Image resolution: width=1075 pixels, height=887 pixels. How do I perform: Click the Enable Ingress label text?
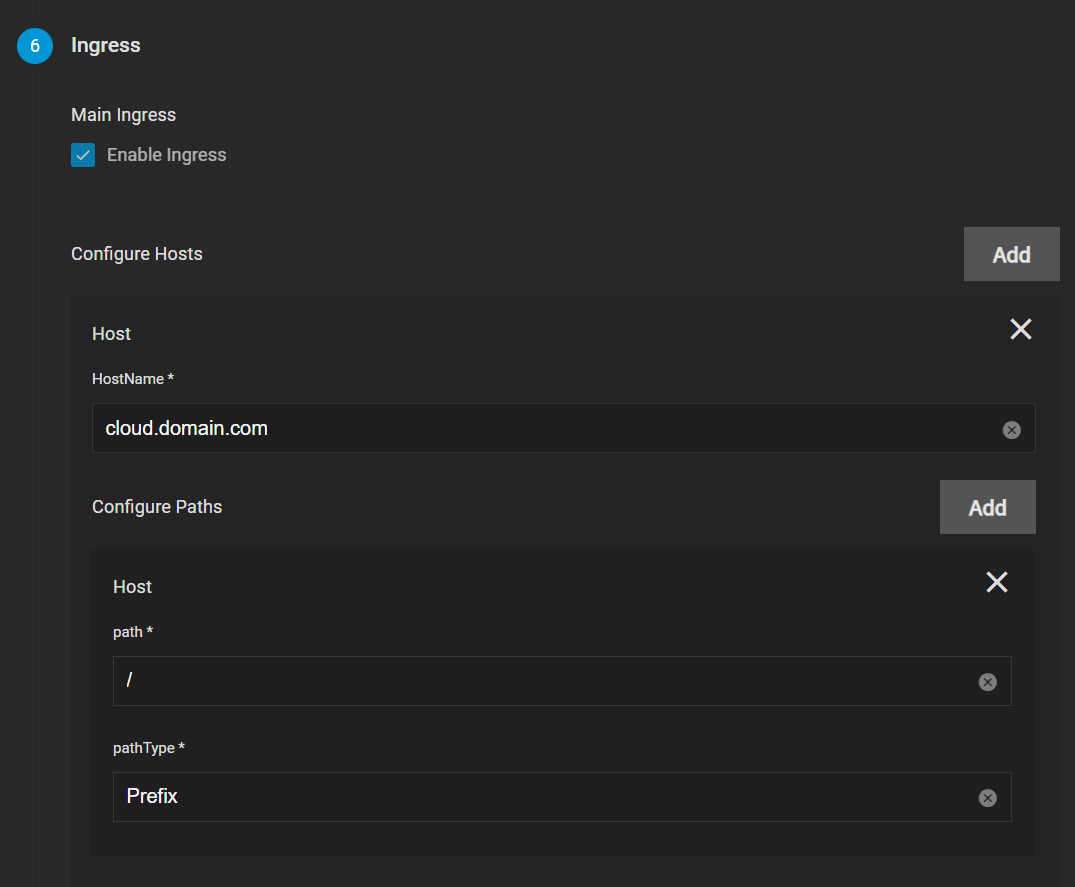tap(166, 155)
